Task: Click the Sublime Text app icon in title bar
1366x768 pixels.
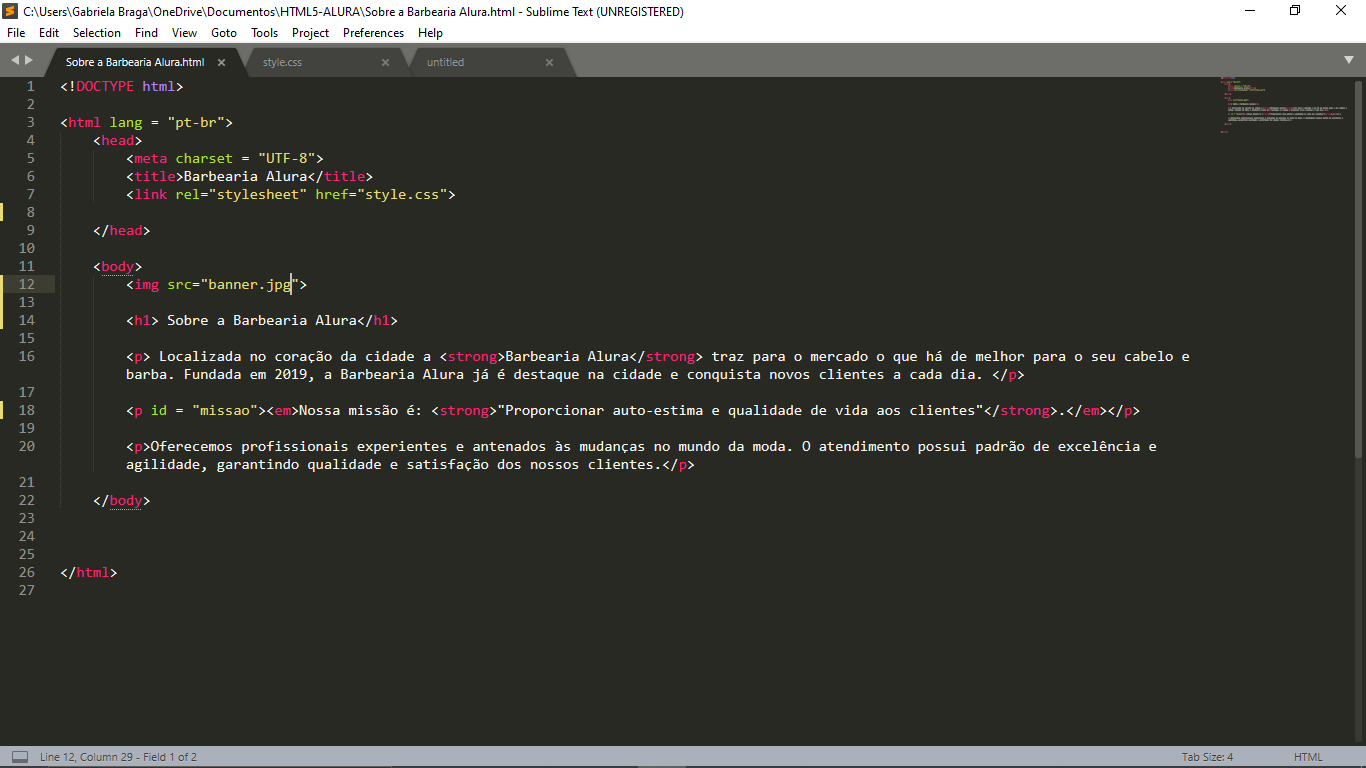Action: coord(12,11)
